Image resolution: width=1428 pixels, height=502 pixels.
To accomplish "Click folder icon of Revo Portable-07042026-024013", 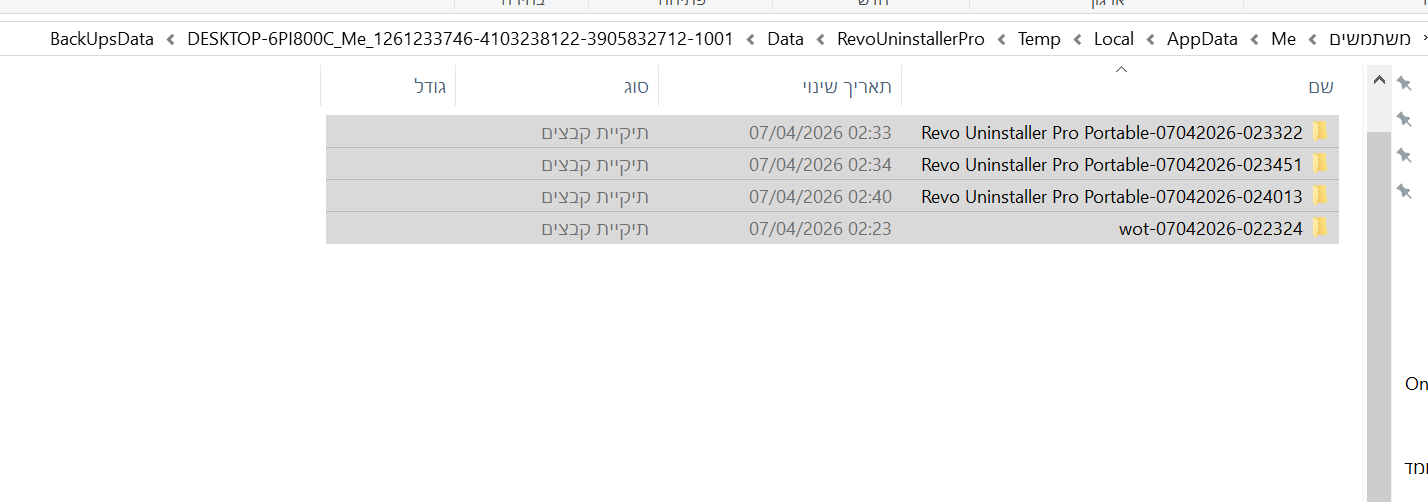I will click(x=1321, y=196).
